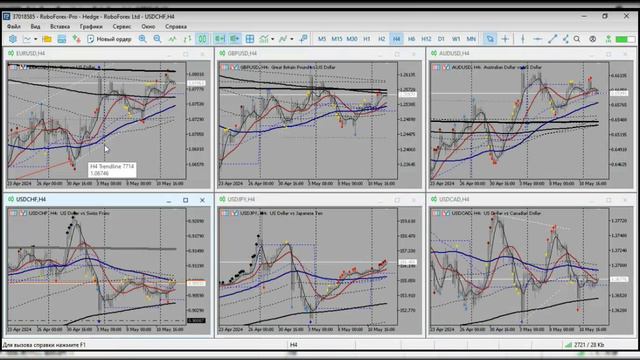Expand the indicators dropdown arrow
640x360 pixels.
(273, 39)
